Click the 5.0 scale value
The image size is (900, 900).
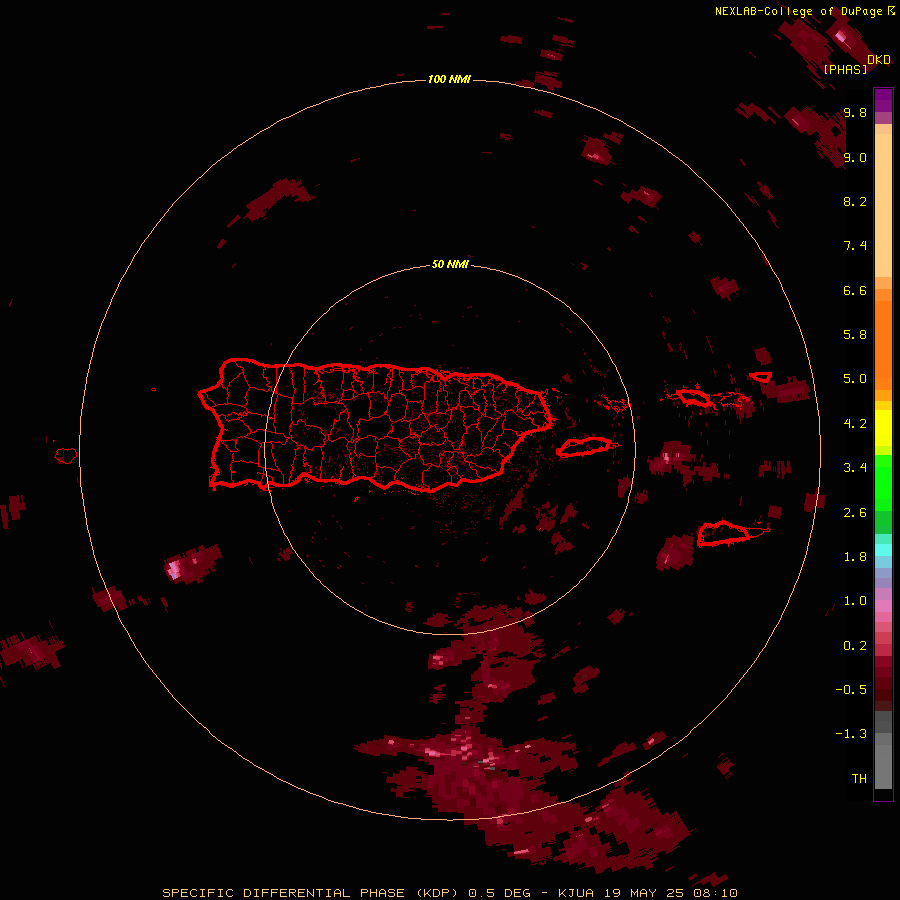tap(855, 379)
